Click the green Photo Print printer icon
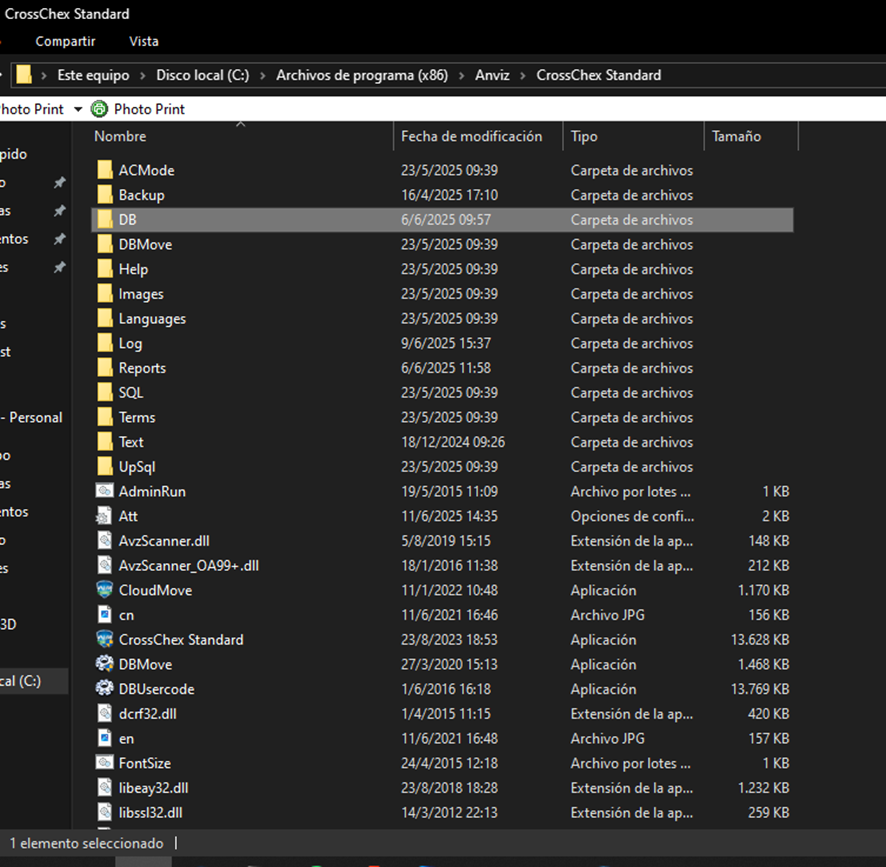Screen dimensions: 886x867 click(99, 109)
